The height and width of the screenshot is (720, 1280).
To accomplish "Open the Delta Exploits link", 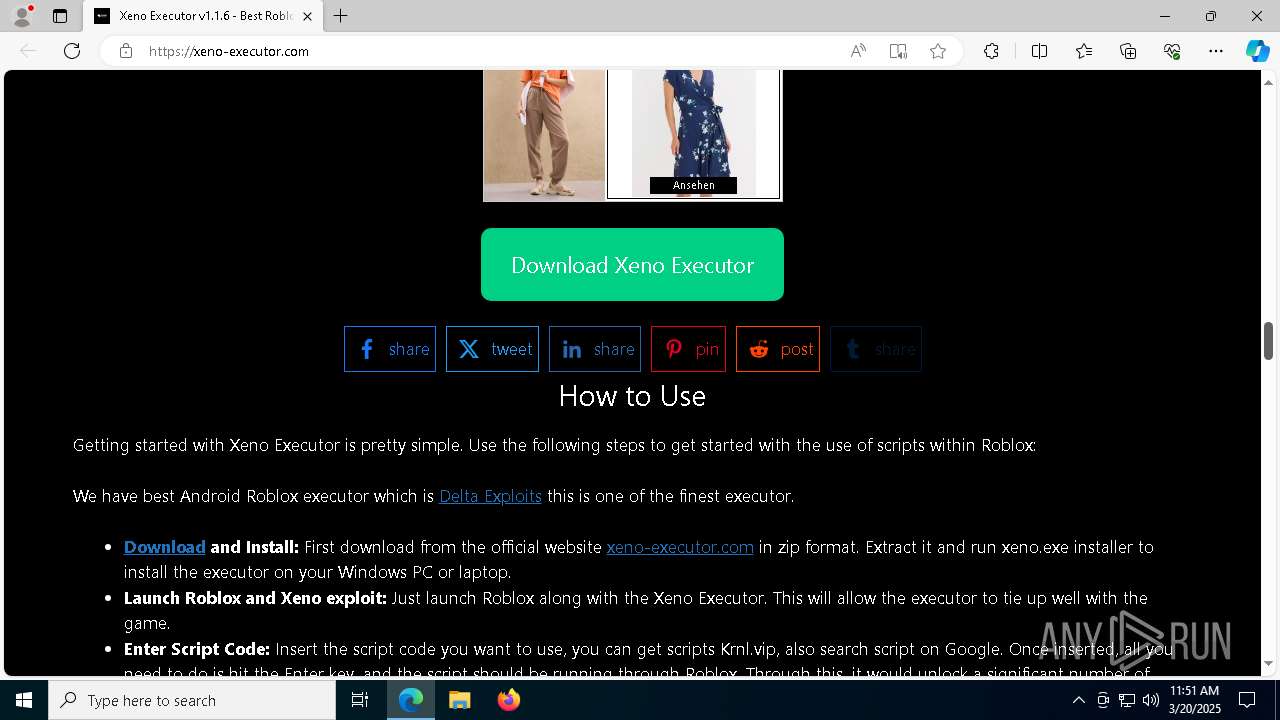I will (x=490, y=496).
